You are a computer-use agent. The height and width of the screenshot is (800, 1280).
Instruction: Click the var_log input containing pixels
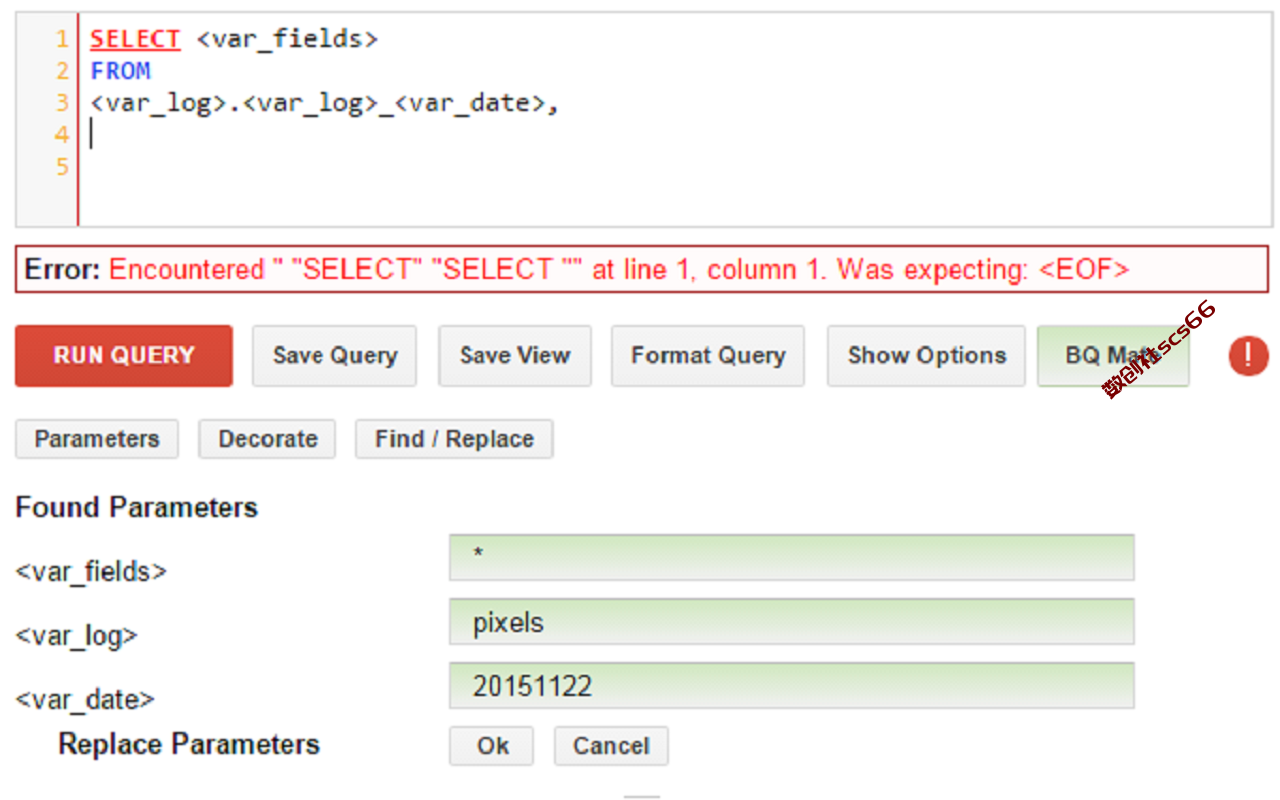pyautogui.click(x=792, y=622)
